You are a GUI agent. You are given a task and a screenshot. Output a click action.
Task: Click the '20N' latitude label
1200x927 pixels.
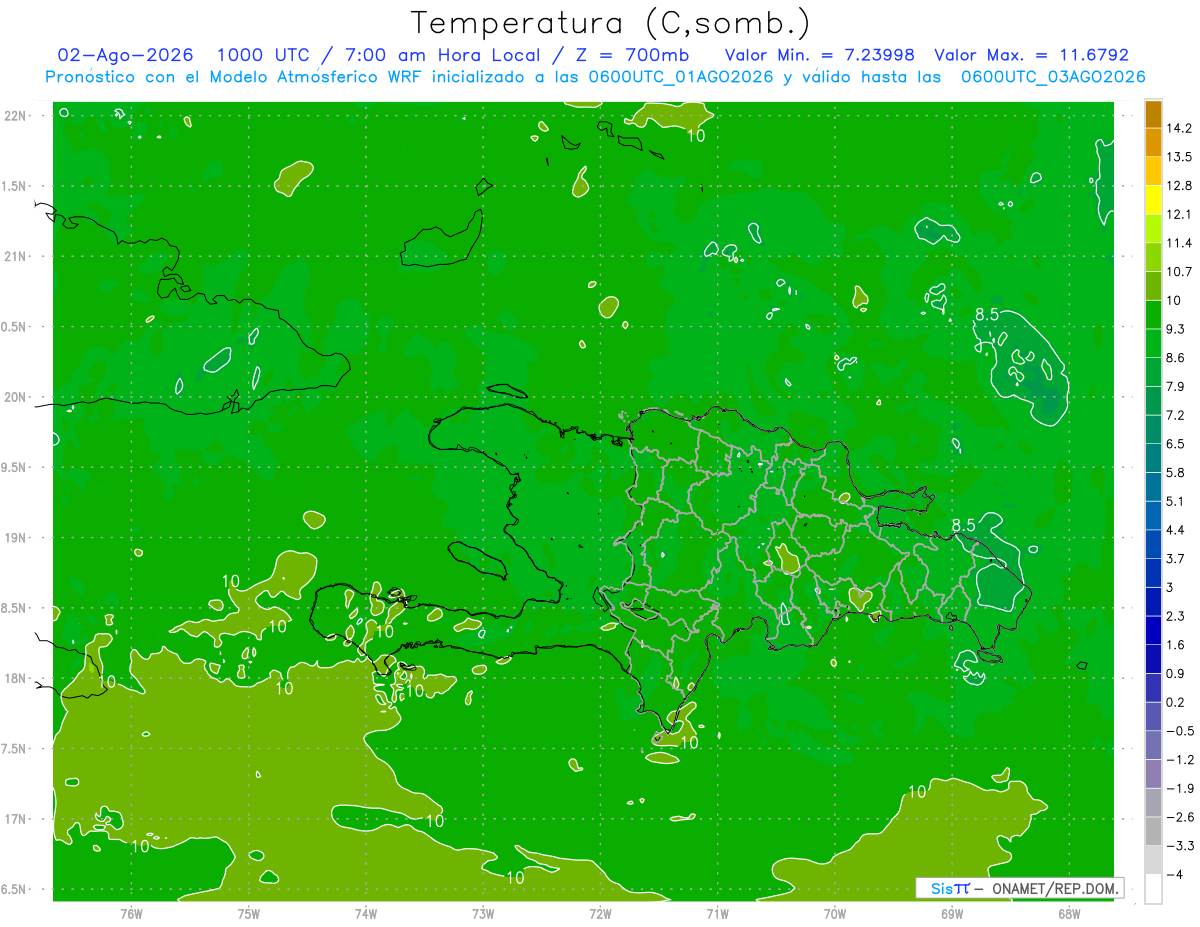tap(14, 397)
